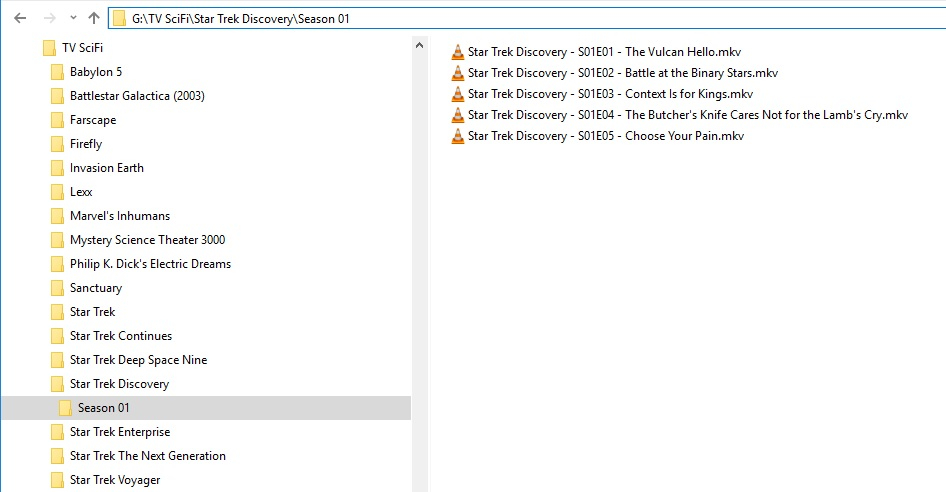
Task: Select file name 'S01E05 - Choose Your Pain.mkv'
Action: pyautogui.click(x=661, y=136)
